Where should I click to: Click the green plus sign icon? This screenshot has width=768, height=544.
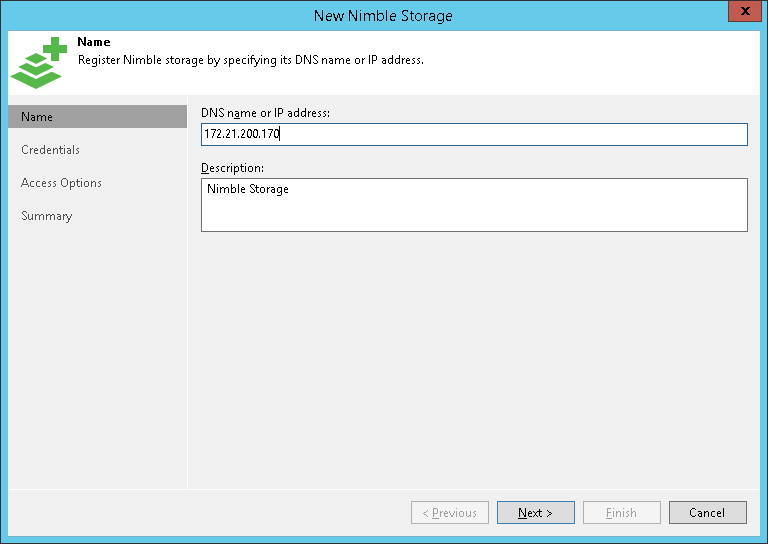[x=56, y=47]
